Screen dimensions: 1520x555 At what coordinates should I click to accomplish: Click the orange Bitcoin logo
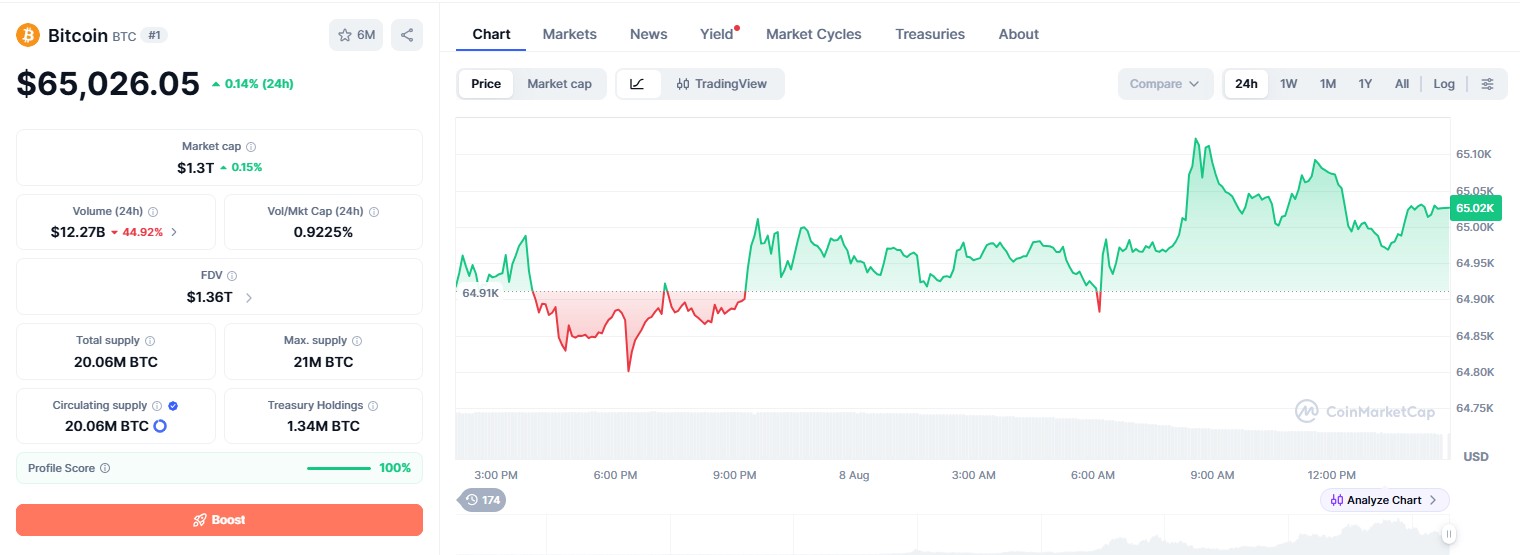point(28,35)
